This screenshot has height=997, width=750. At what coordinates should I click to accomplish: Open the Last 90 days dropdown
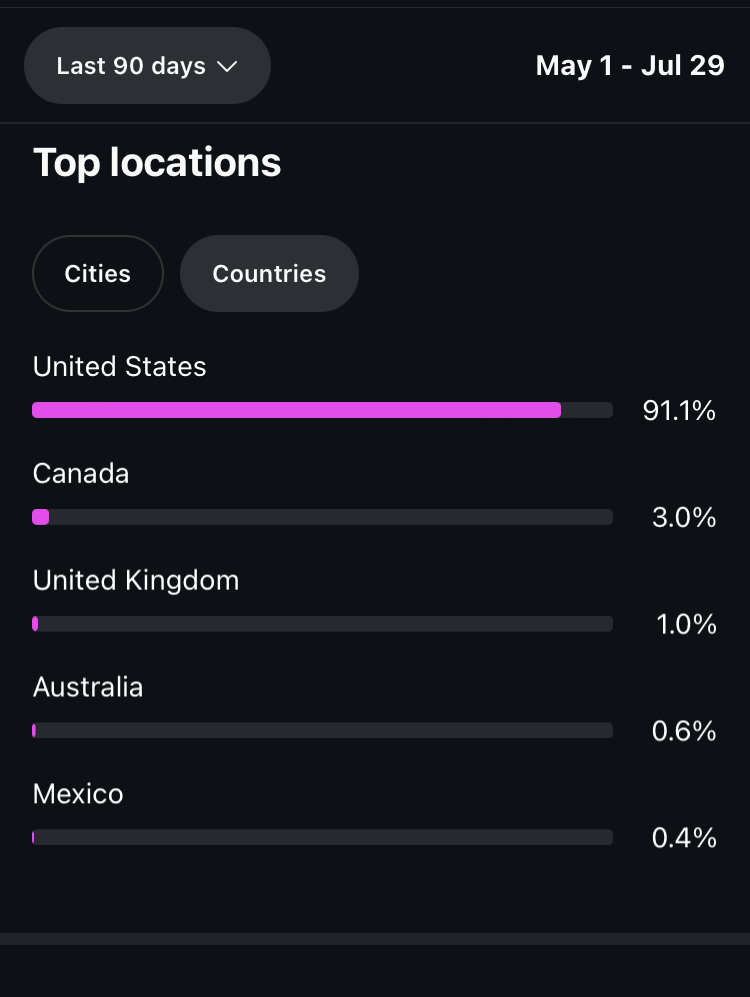[147, 65]
